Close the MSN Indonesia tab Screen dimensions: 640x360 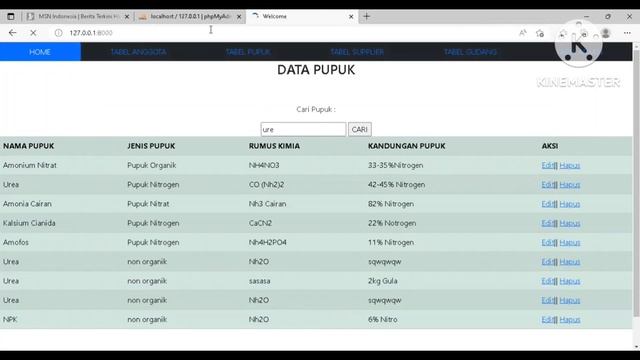click(x=127, y=17)
